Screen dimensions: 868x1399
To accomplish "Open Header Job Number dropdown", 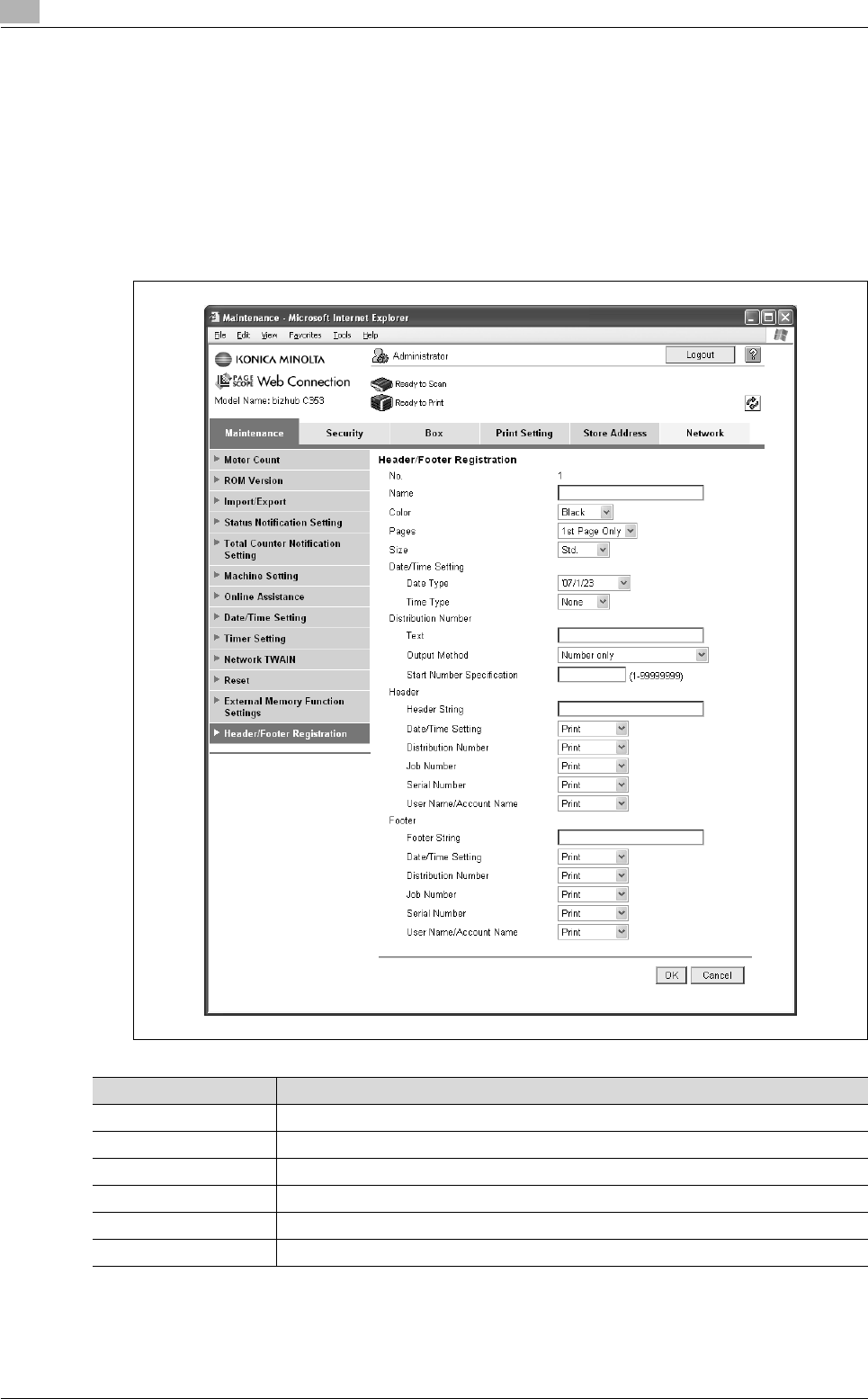I will [x=593, y=767].
